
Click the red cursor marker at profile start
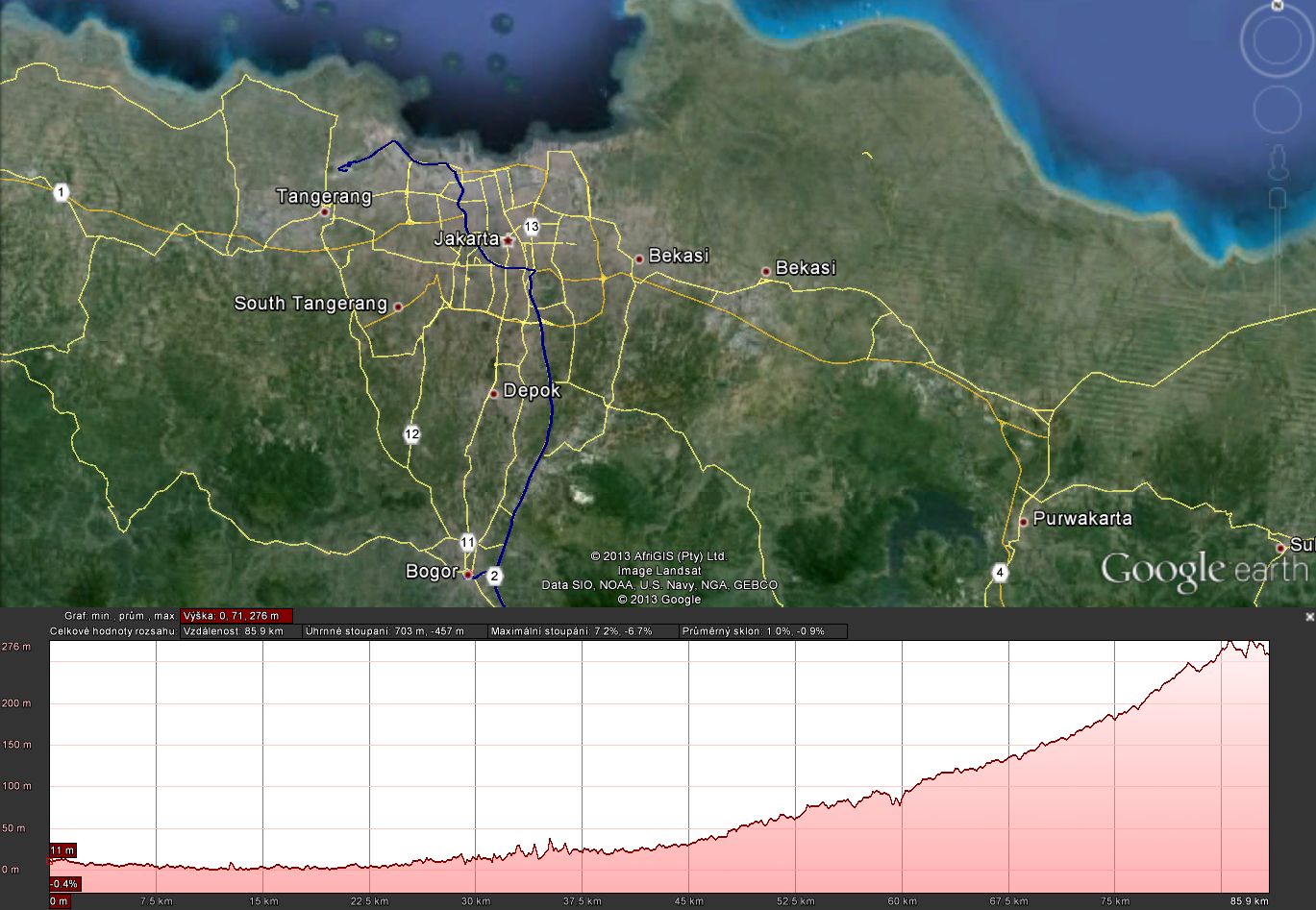point(51,862)
